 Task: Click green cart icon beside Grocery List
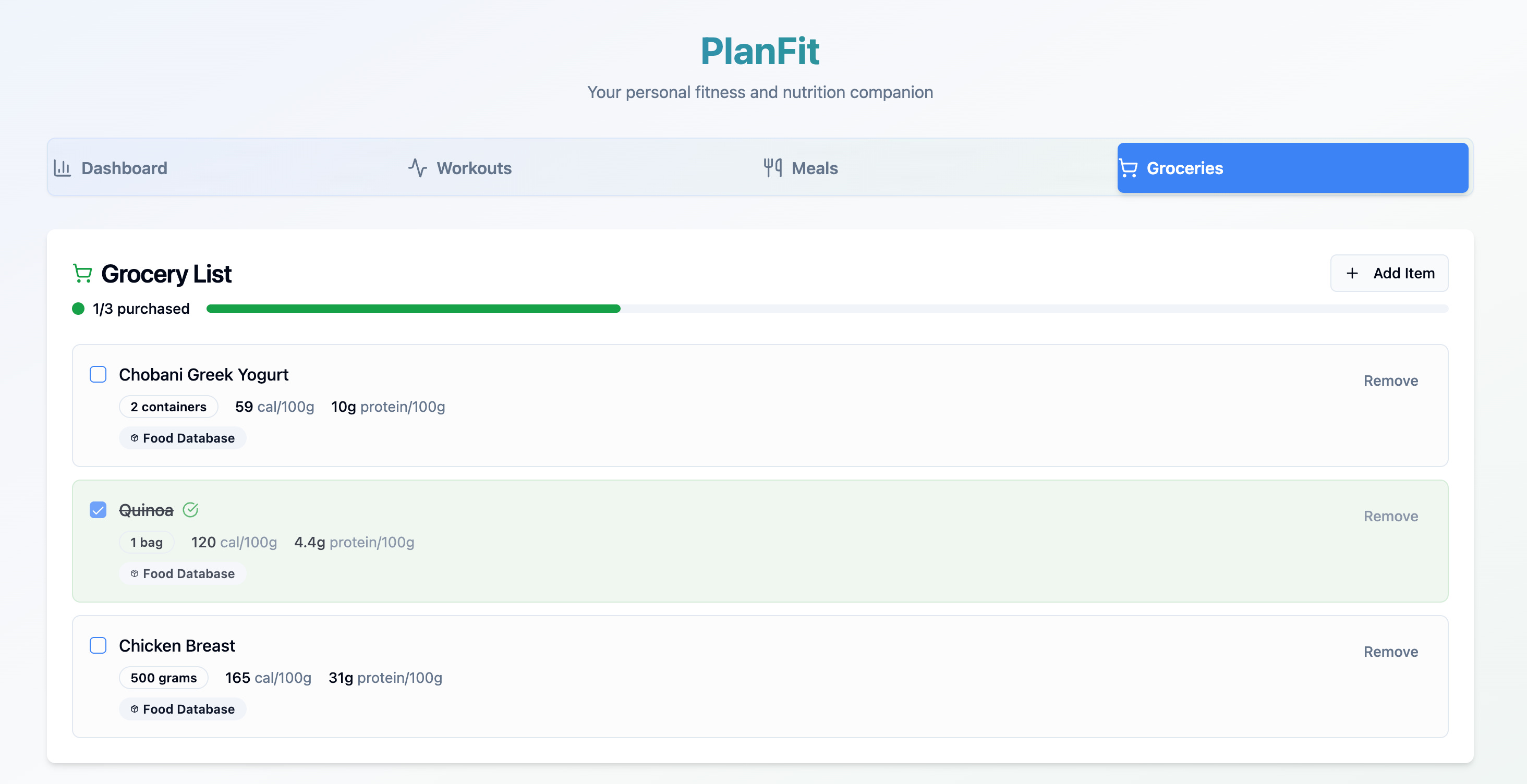pyautogui.click(x=82, y=274)
